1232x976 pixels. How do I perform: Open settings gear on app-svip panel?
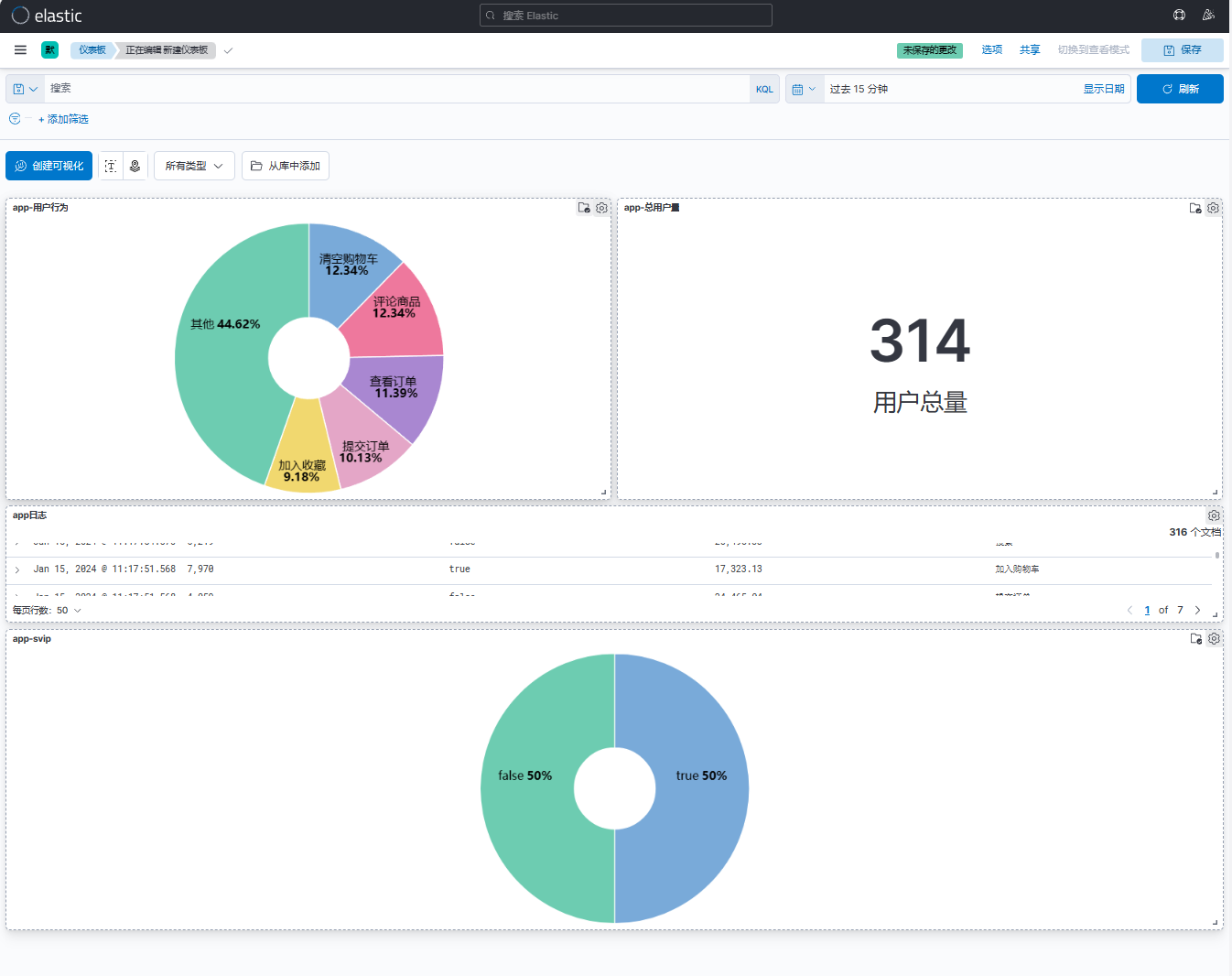click(1214, 639)
